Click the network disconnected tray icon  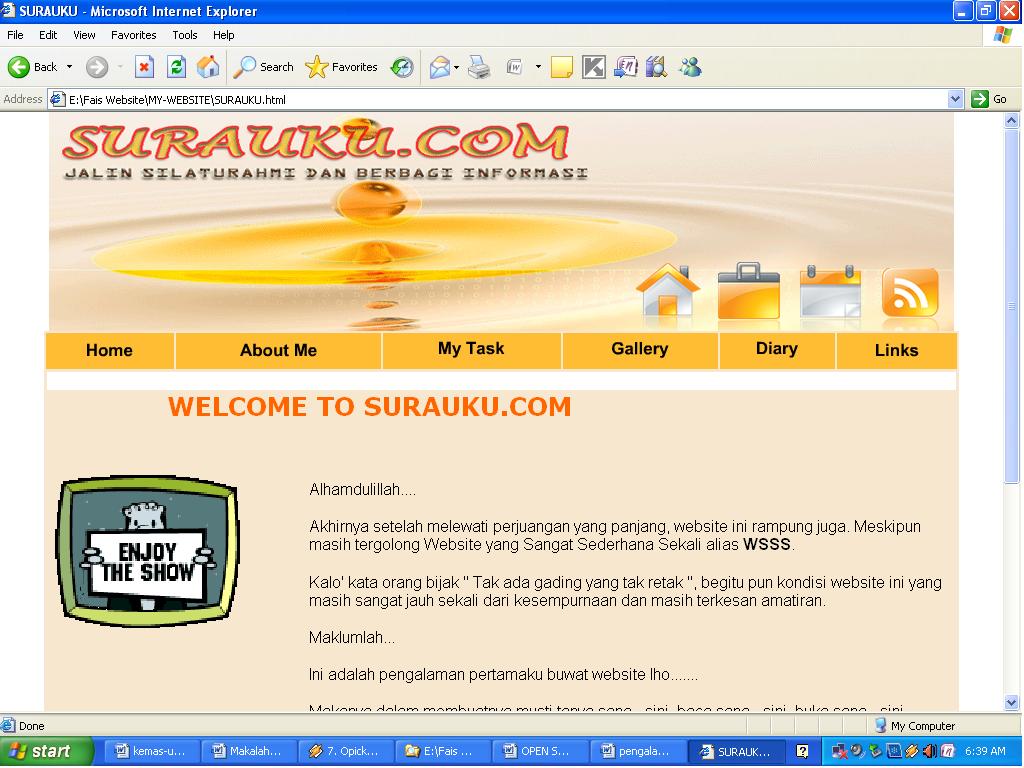839,752
